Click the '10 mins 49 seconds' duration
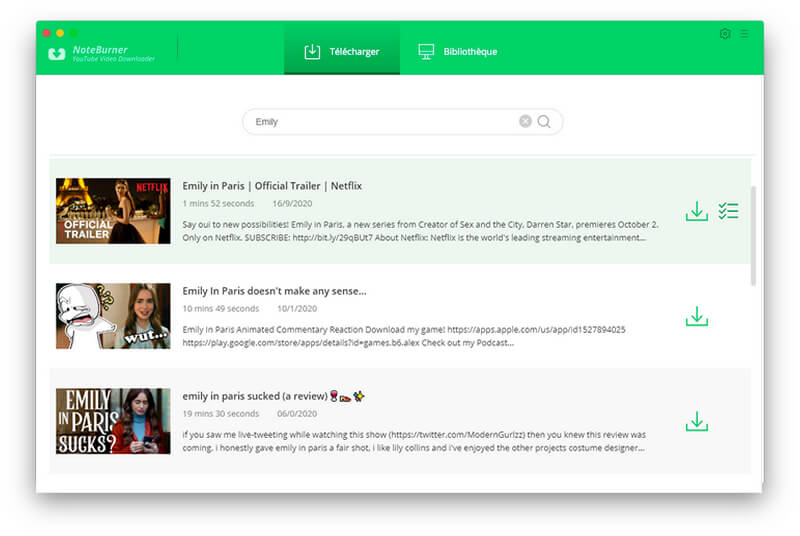Image resolution: width=800 pixels, height=536 pixels. pyautogui.click(x=221, y=309)
